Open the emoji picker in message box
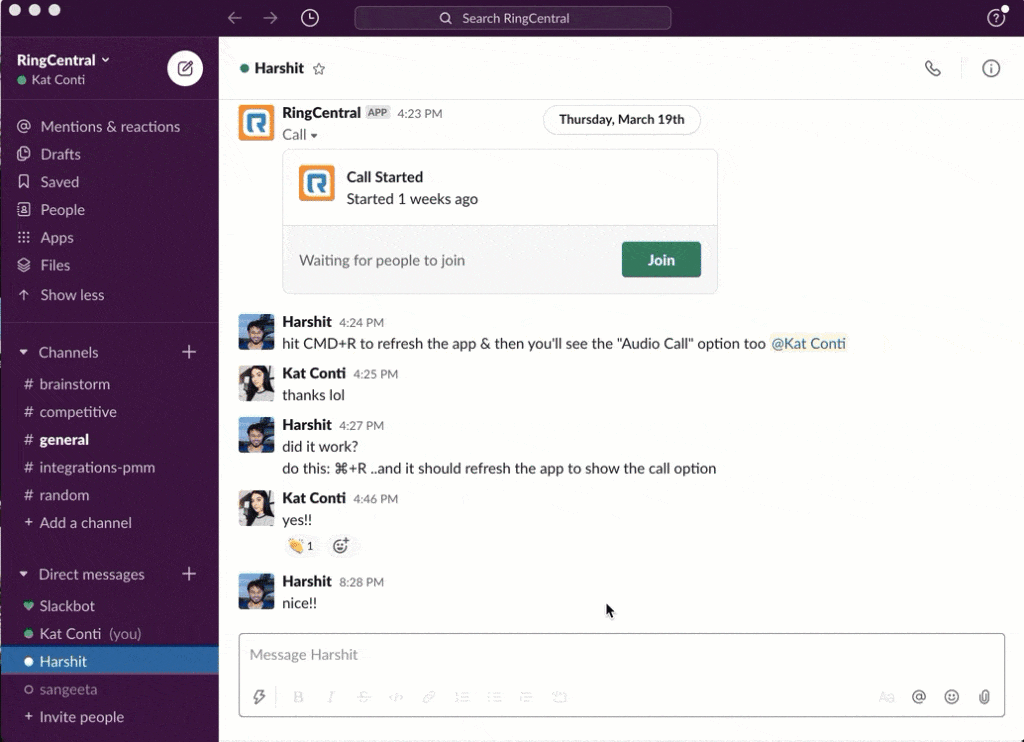The image size is (1024, 742). pyautogui.click(x=952, y=697)
